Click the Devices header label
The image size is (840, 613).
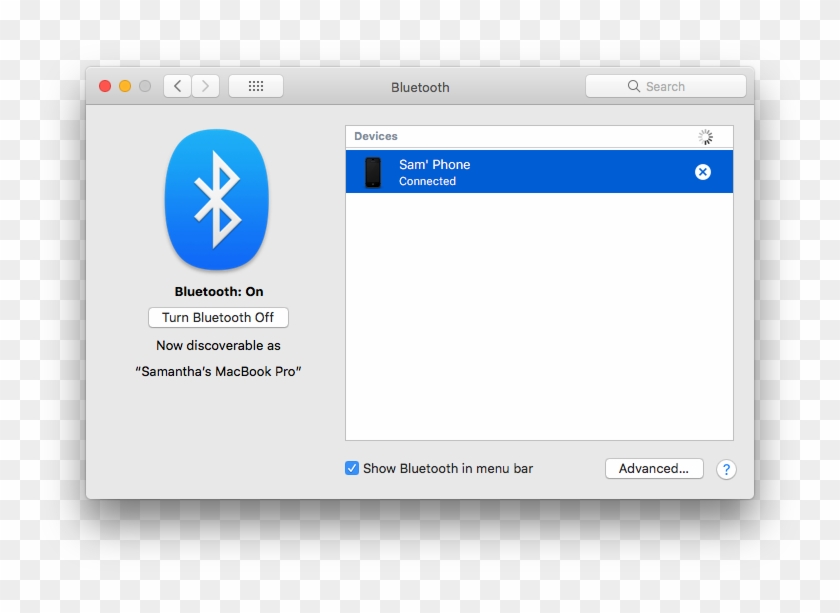tap(376, 136)
